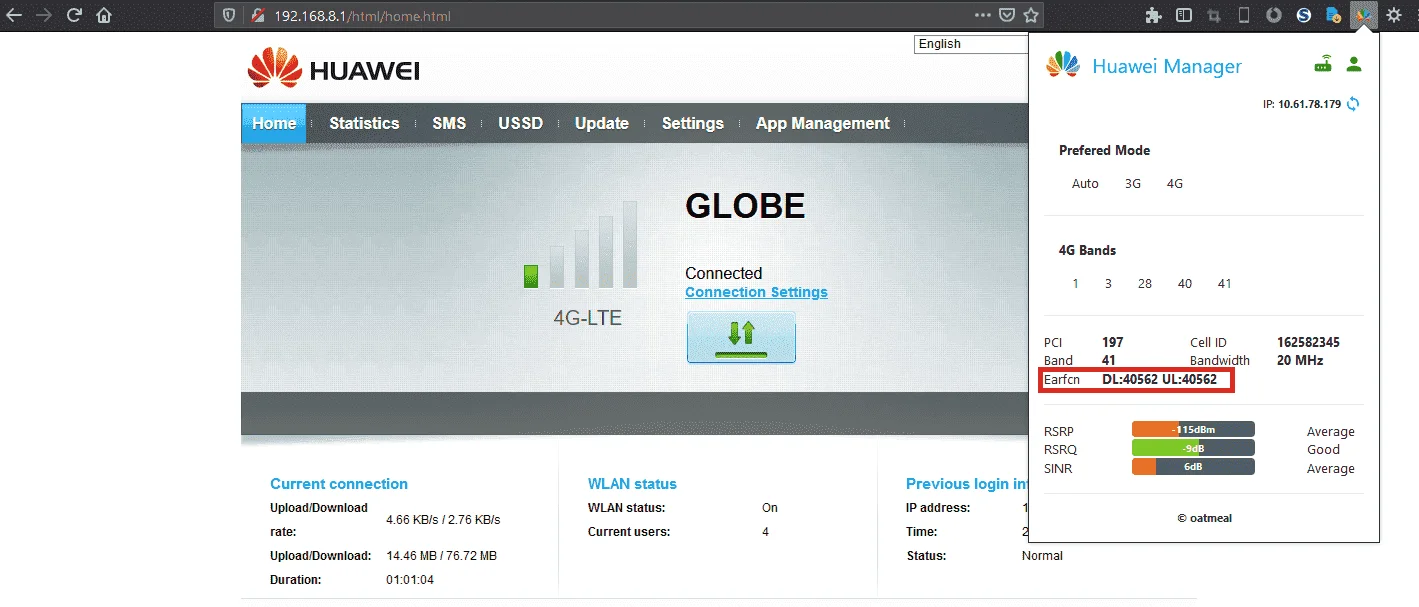1419x607 pixels.
Task: Click the WLAN status heading
Action: 632,484
